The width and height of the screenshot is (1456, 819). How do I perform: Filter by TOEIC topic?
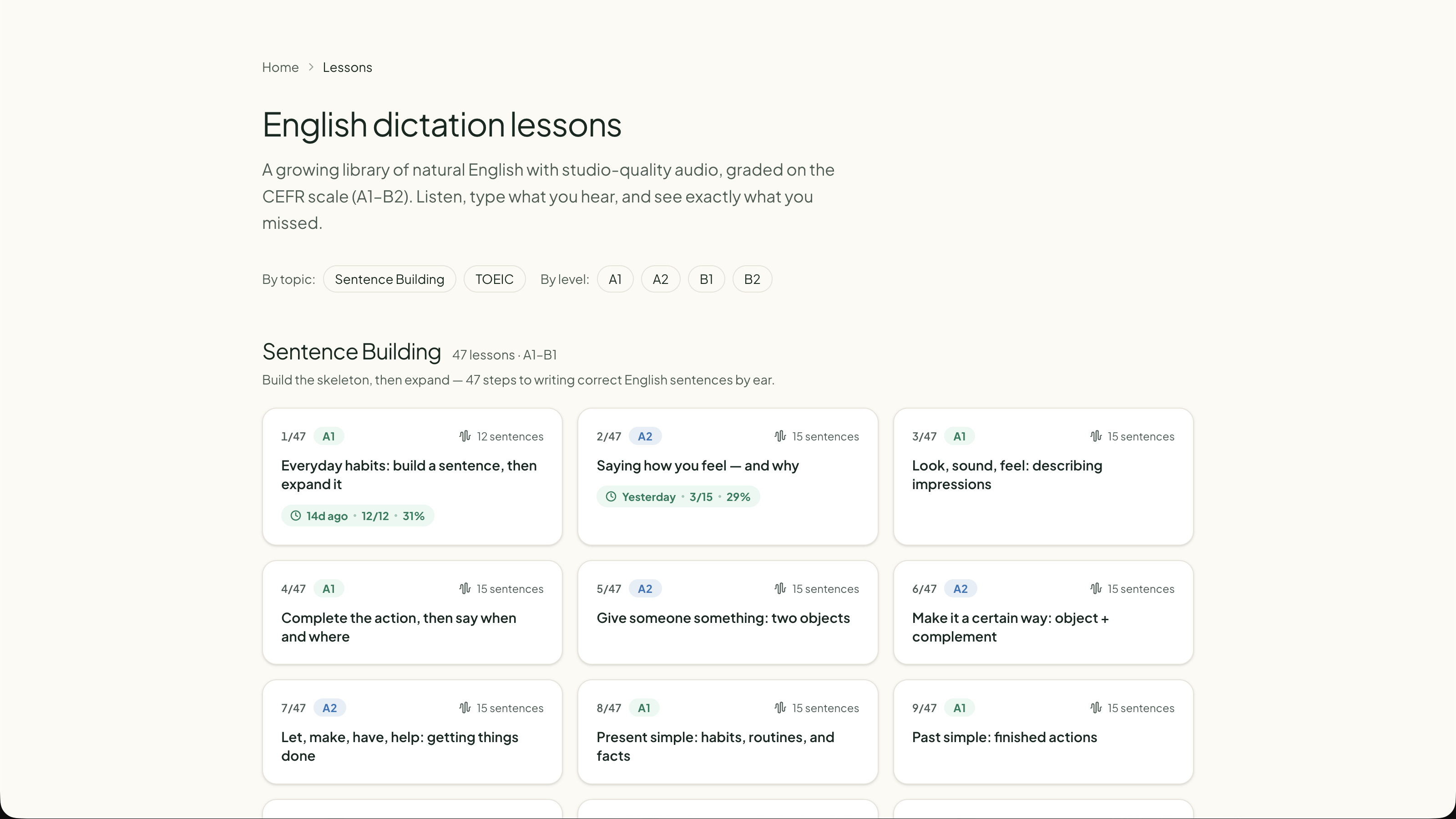pos(495,279)
